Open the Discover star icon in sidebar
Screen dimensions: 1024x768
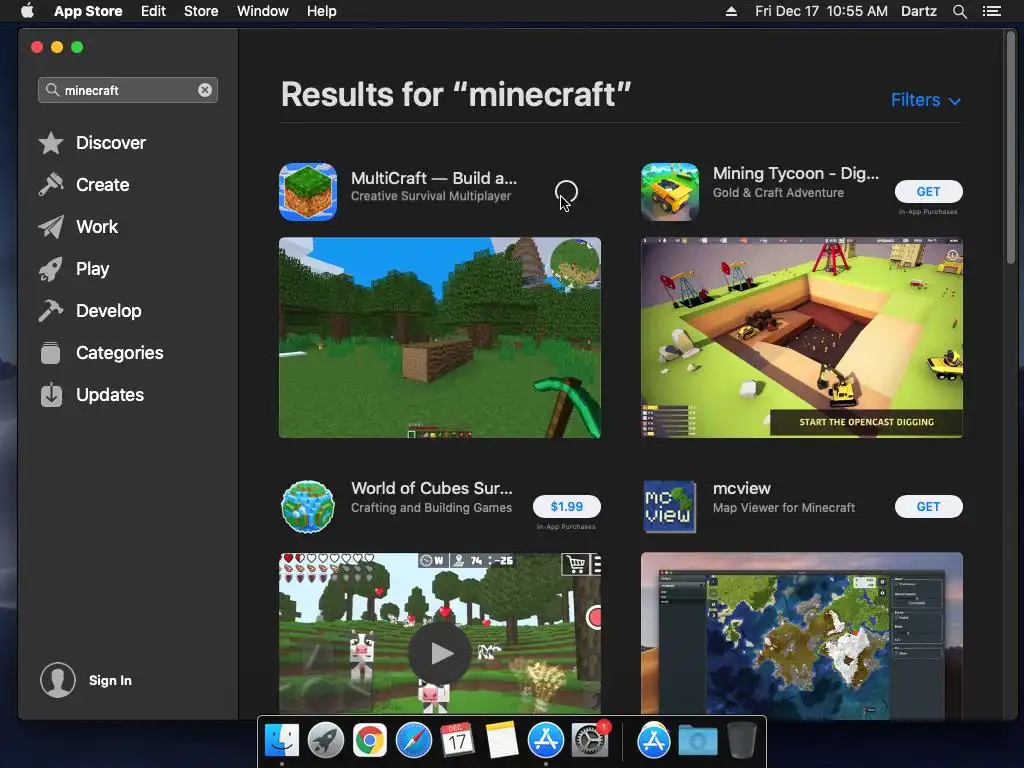point(51,143)
